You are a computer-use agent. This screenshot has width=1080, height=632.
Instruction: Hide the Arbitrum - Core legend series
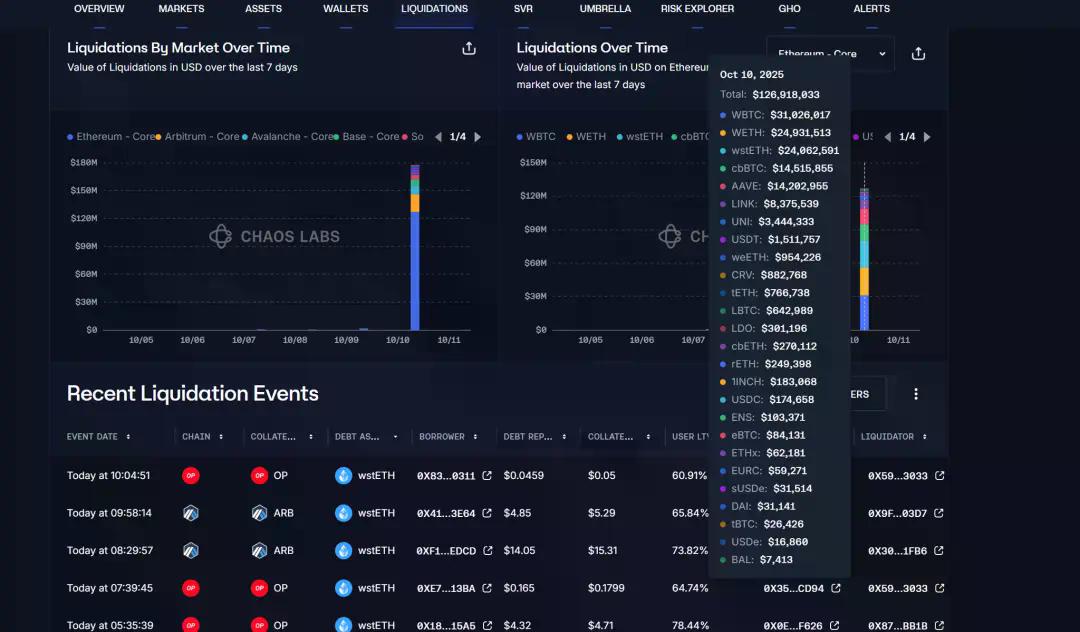[201, 137]
